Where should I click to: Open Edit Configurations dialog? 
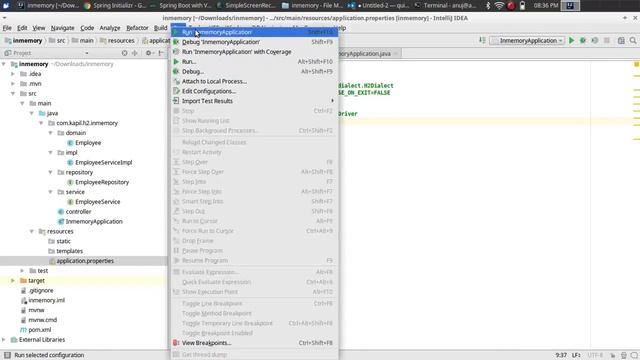(x=254, y=91)
